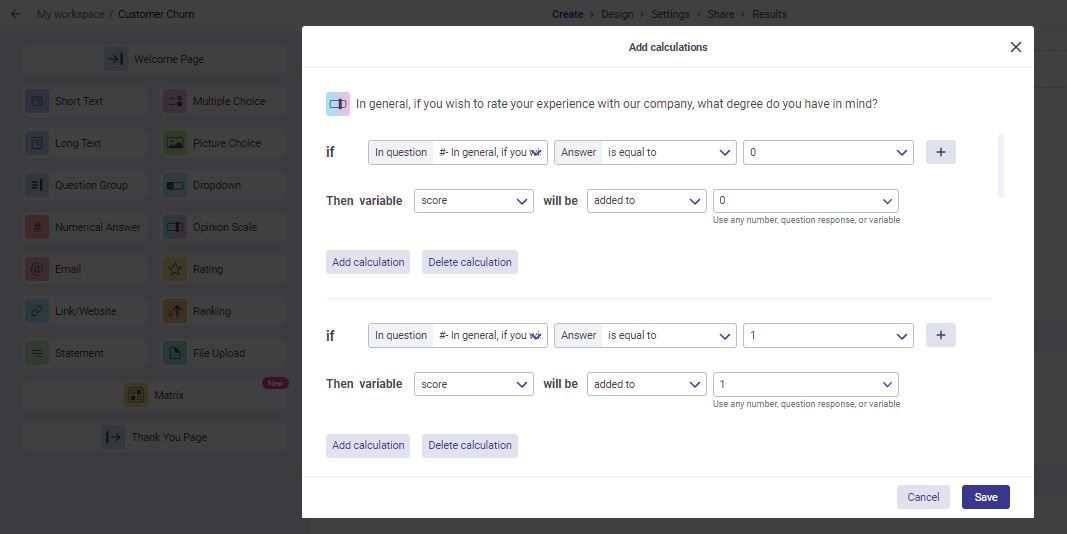Viewport: 1067px width, 534px height.
Task: Choose the Short Text question icon
Action: [37, 101]
